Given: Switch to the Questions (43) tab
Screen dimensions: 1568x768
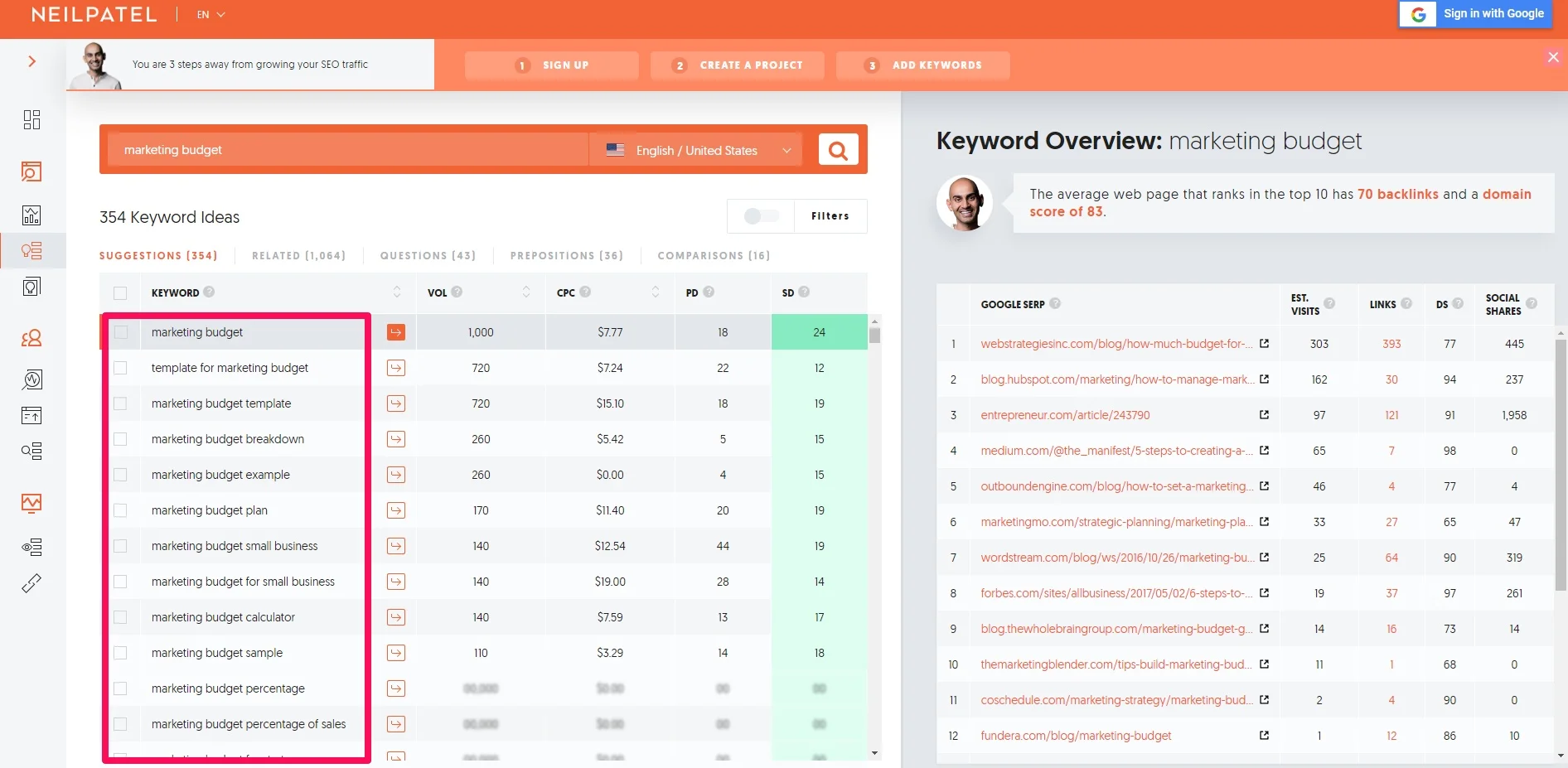Looking at the screenshot, I should click(428, 255).
